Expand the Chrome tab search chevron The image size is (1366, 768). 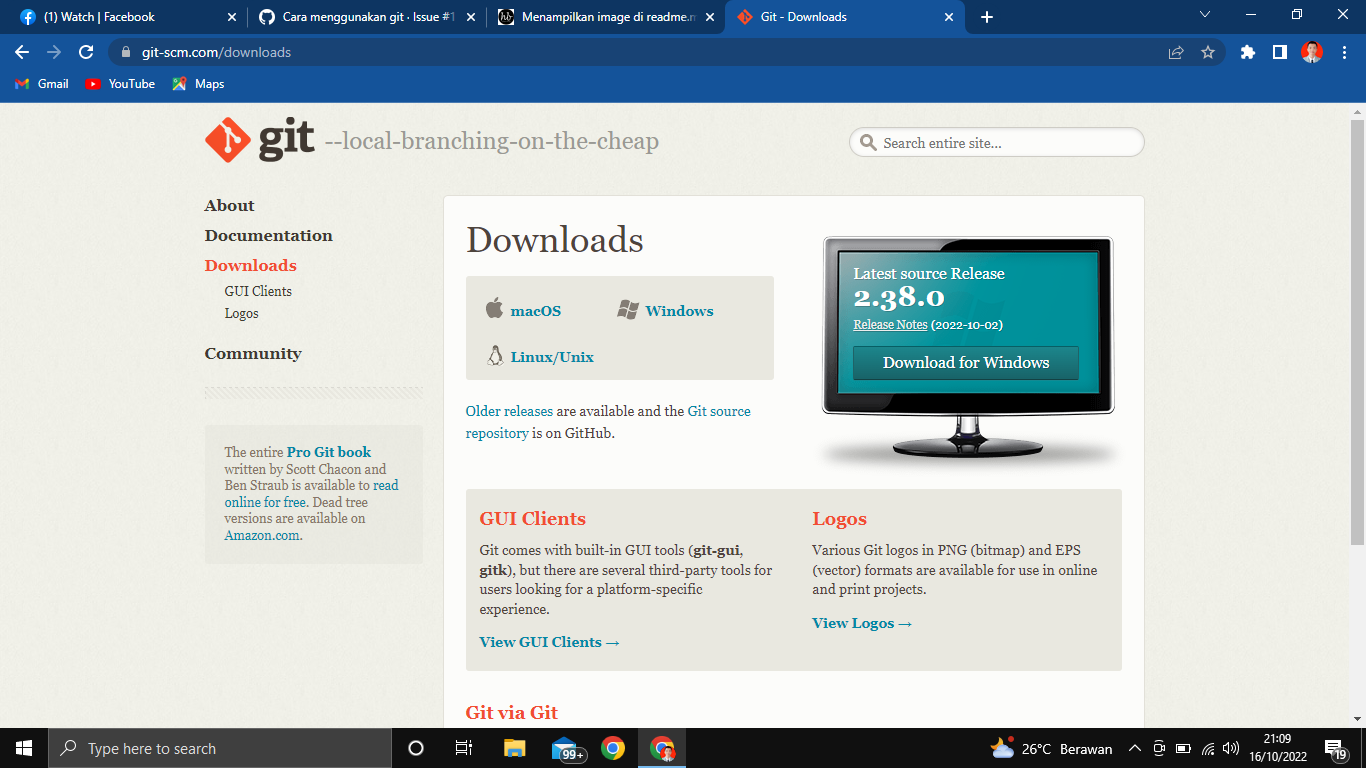coord(1205,15)
